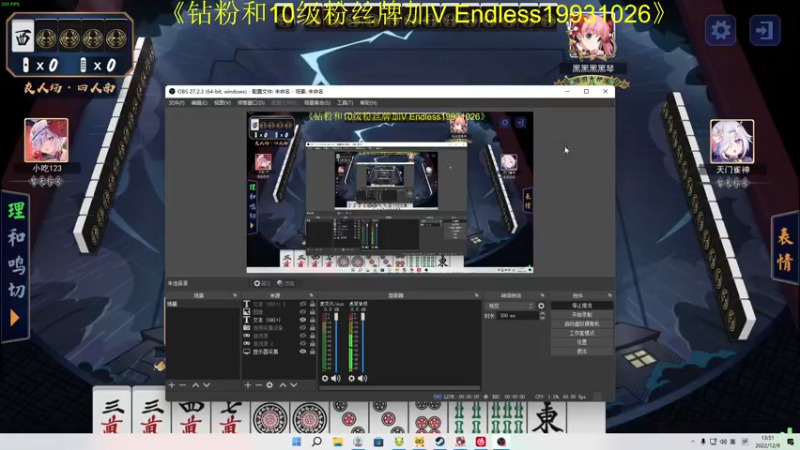Open 视图(V) menu in OBS
The height and width of the screenshot is (450, 800).
coord(222,103)
